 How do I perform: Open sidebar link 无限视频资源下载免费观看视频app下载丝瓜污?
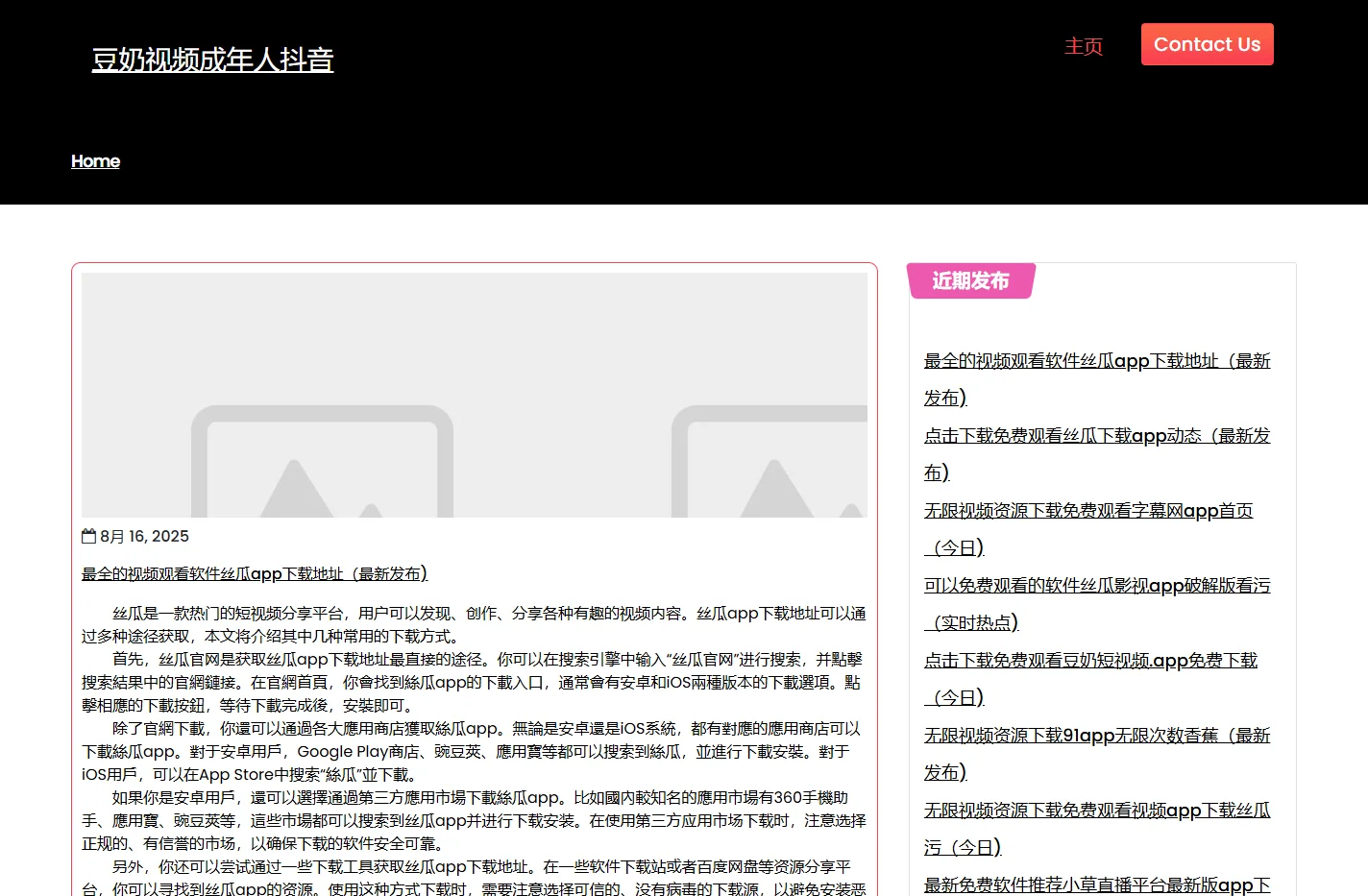[1097, 829]
